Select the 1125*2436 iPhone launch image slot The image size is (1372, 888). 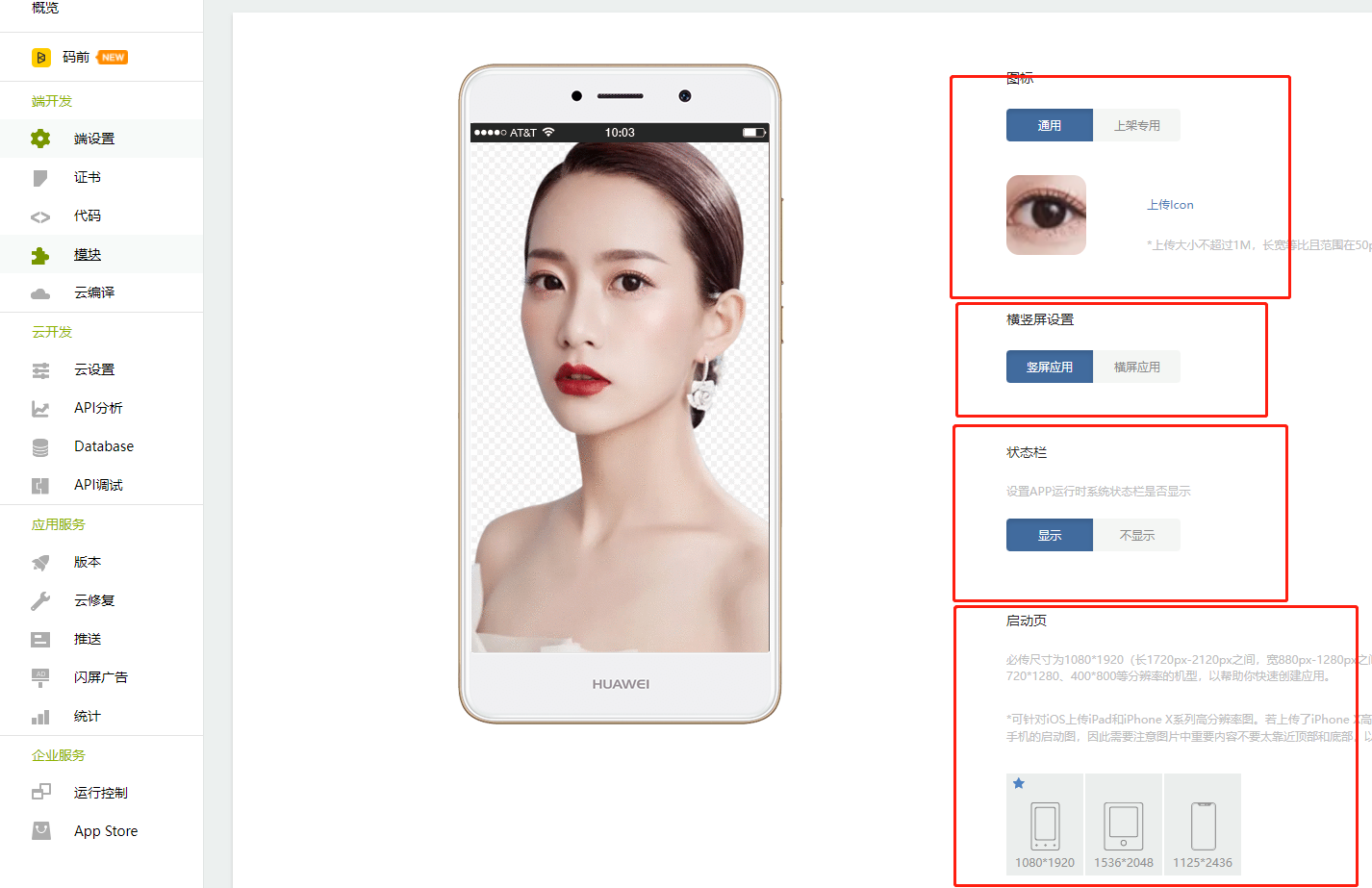point(1203,825)
